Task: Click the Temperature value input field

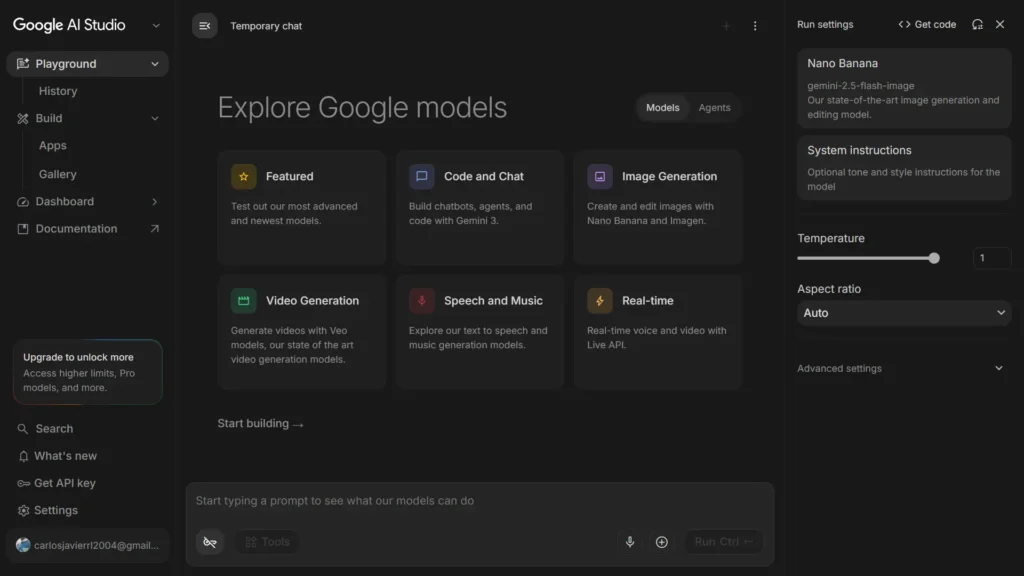Action: (991, 258)
